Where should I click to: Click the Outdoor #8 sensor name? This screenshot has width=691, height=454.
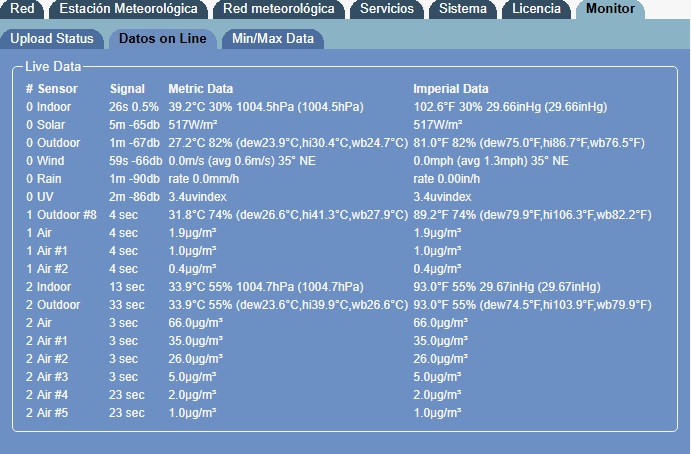[x=67, y=215]
